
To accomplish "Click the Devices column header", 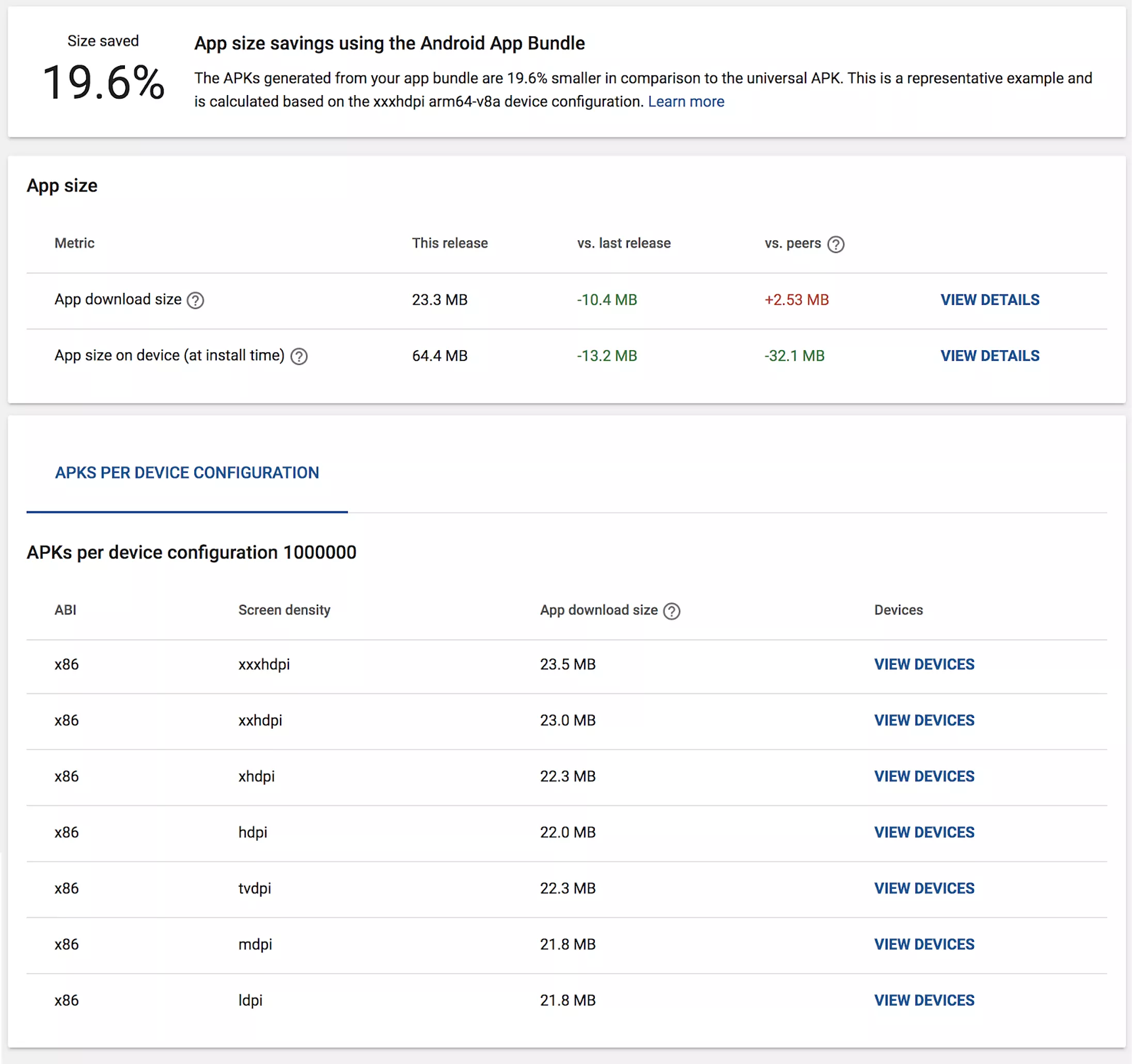I will tap(898, 610).
